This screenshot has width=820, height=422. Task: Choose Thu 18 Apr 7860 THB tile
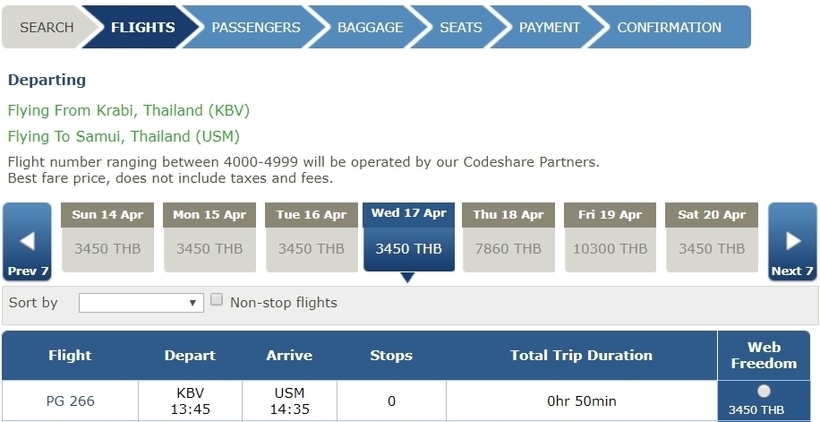(x=508, y=237)
